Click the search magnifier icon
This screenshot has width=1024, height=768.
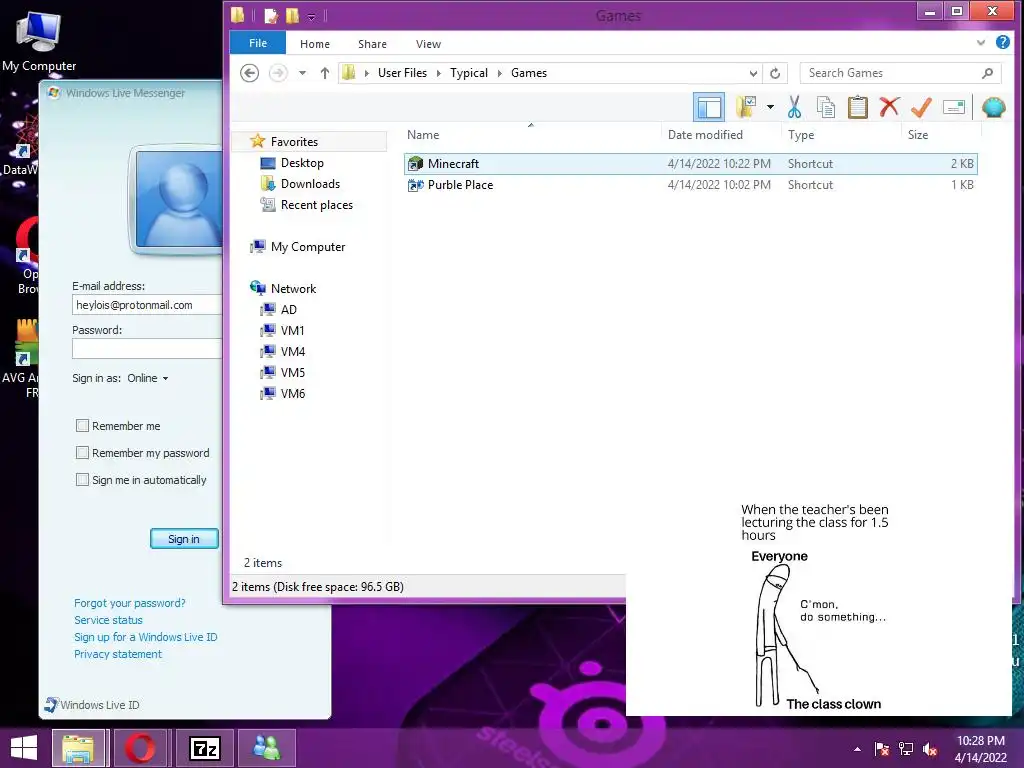[987, 73]
